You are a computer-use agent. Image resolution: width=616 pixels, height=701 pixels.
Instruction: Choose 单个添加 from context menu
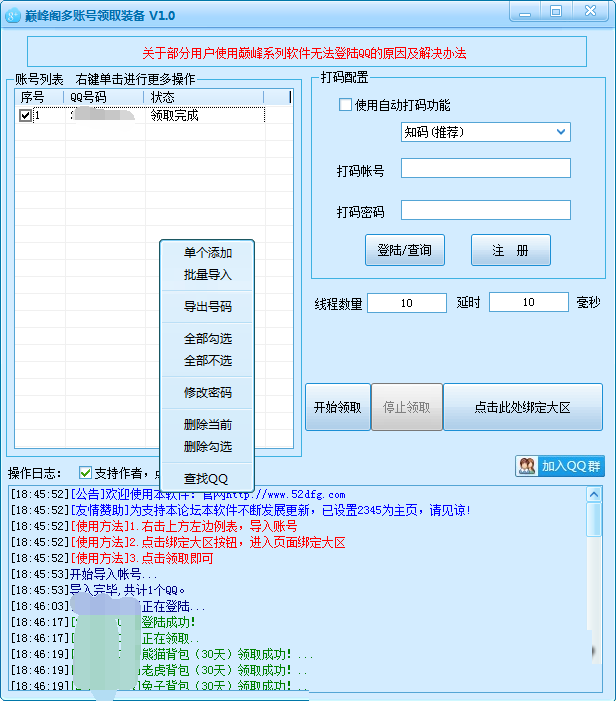point(207,253)
